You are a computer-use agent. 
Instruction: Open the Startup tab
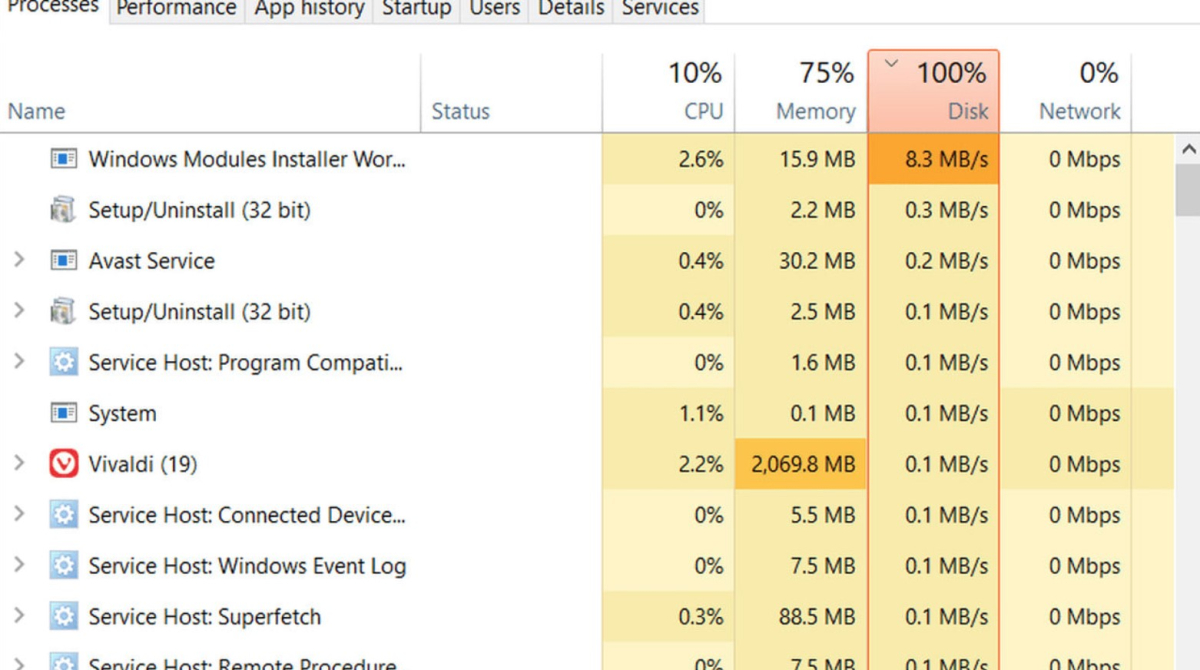[416, 9]
